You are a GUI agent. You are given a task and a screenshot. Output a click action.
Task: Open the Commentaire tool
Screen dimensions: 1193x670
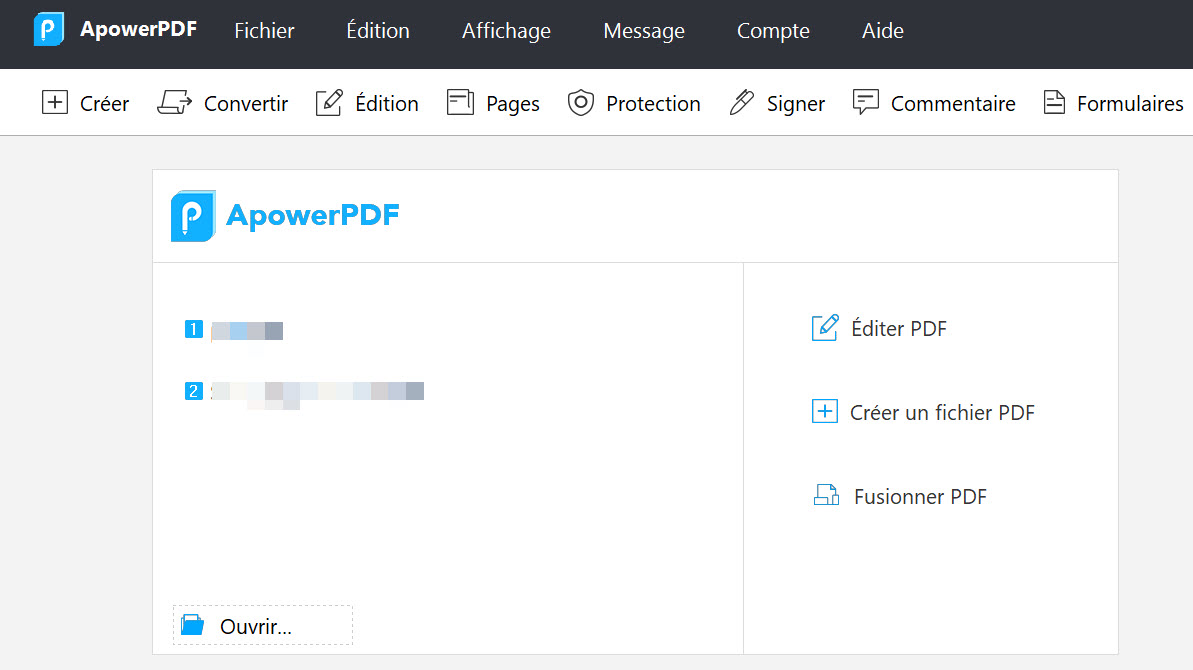point(933,102)
